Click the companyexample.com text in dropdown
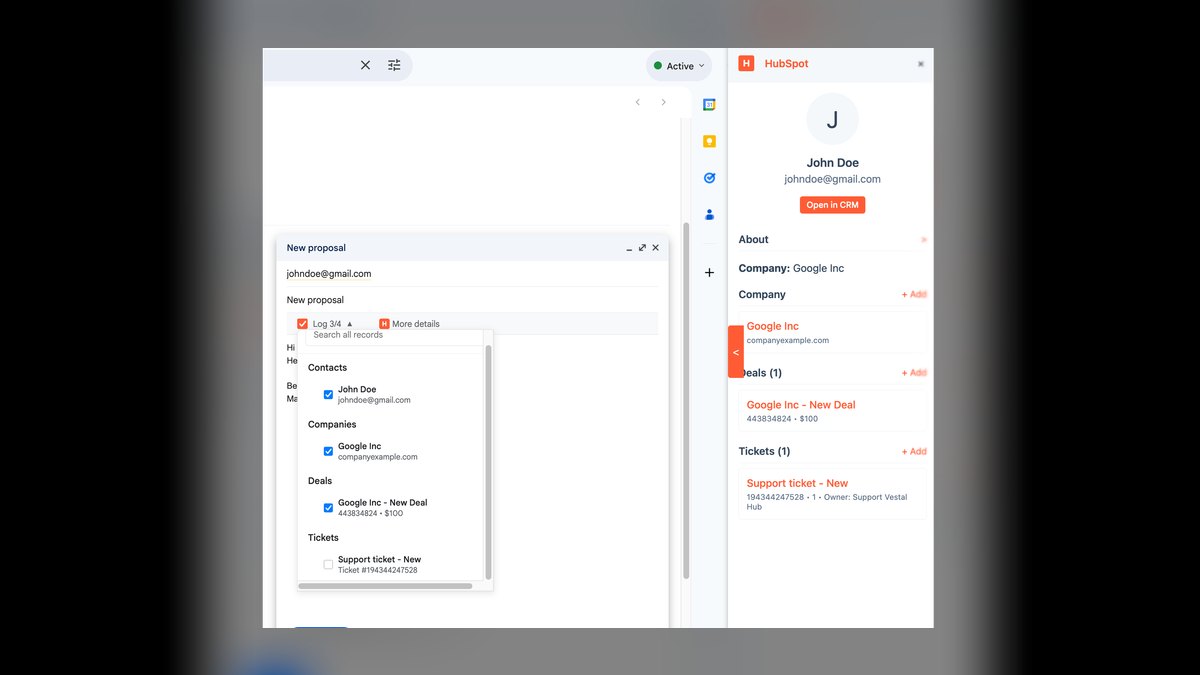 pos(377,457)
